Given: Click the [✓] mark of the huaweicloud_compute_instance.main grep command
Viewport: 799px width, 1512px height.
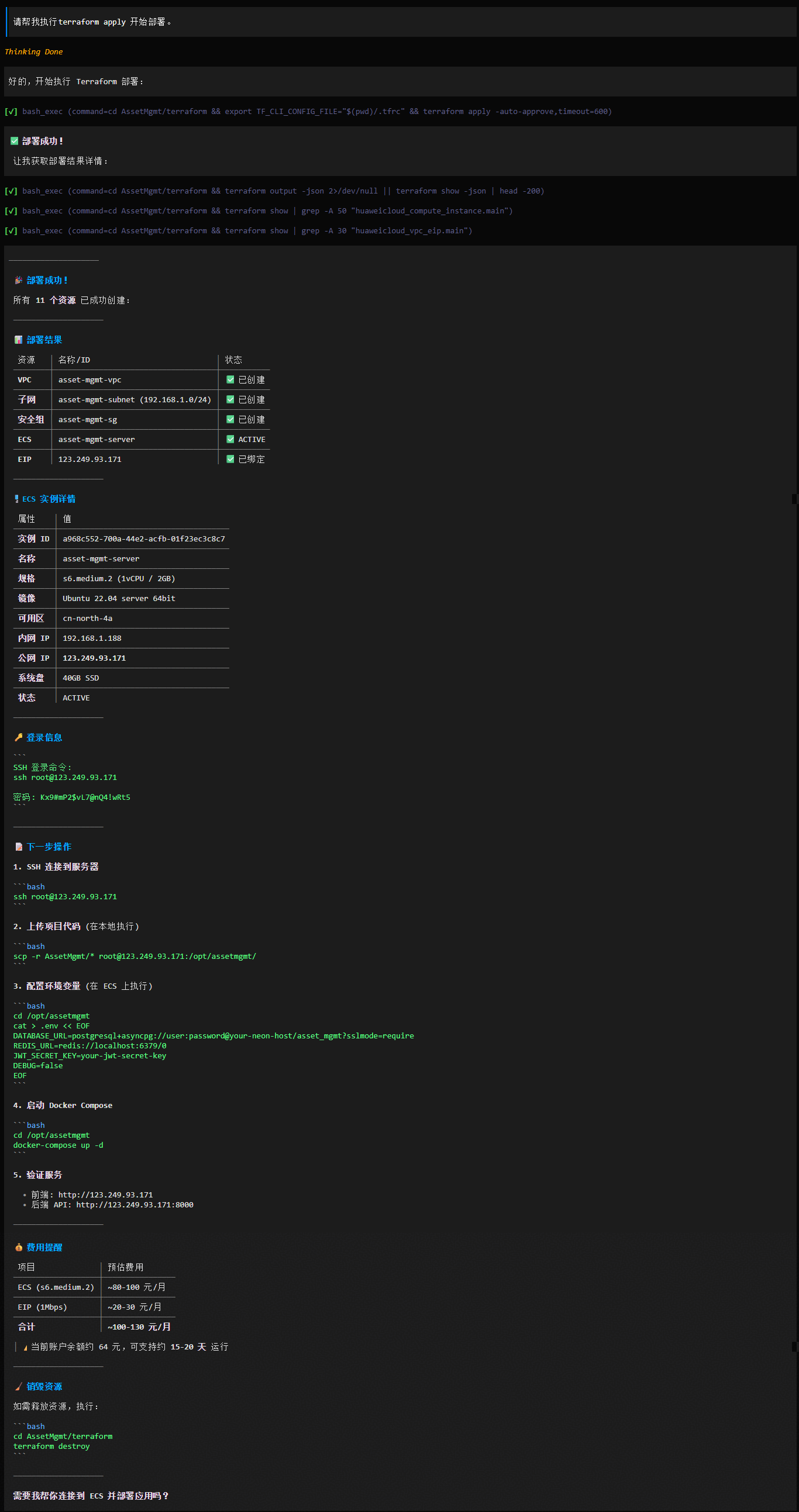Looking at the screenshot, I should pyautogui.click(x=11, y=211).
